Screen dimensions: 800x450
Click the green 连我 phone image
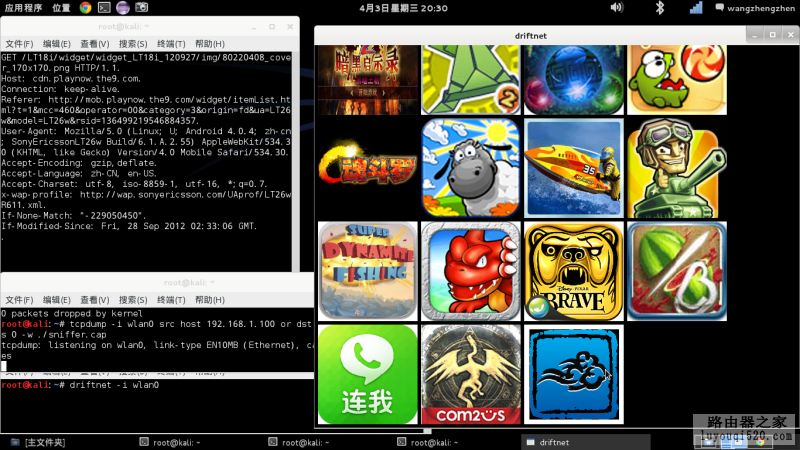click(x=367, y=374)
